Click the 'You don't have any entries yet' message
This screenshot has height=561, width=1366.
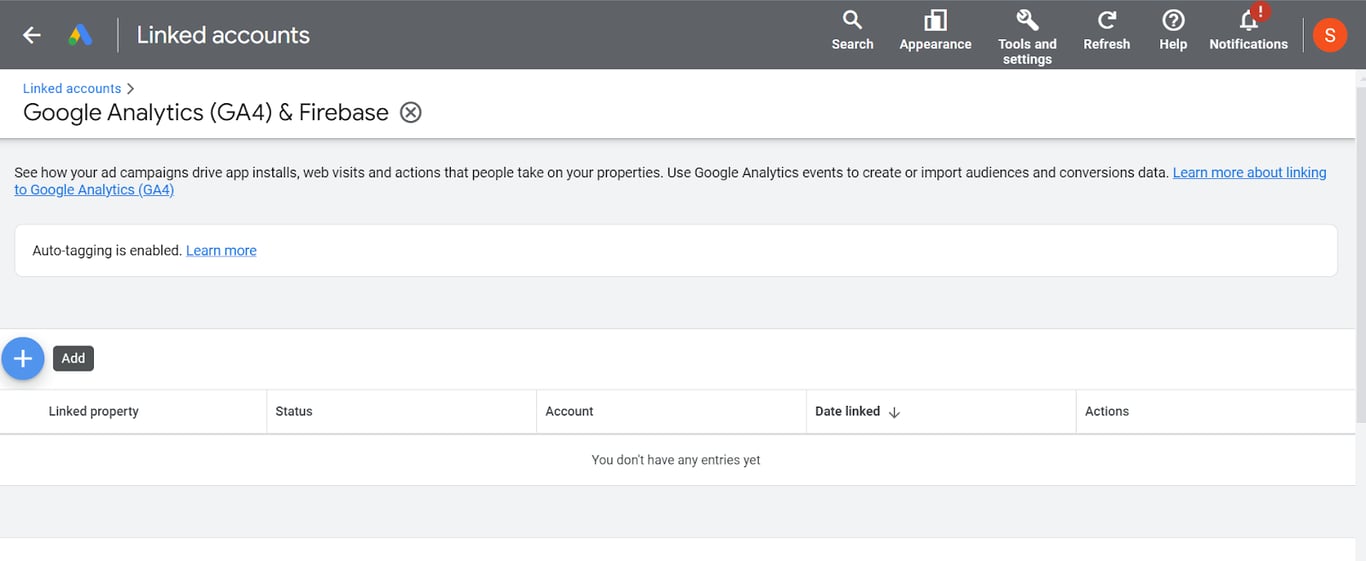pos(676,460)
